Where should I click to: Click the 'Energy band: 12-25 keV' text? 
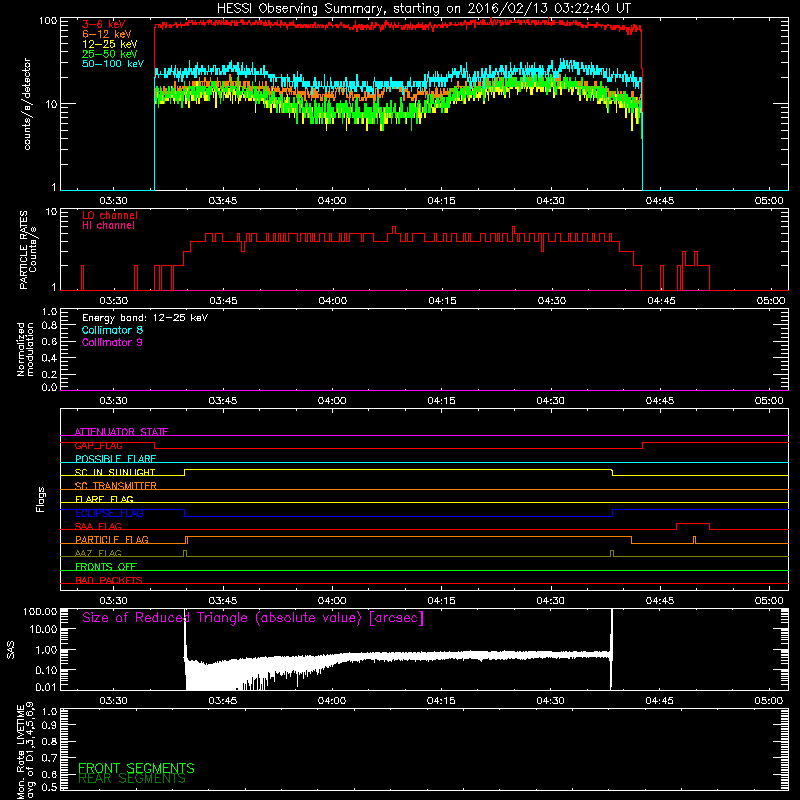(x=145, y=318)
